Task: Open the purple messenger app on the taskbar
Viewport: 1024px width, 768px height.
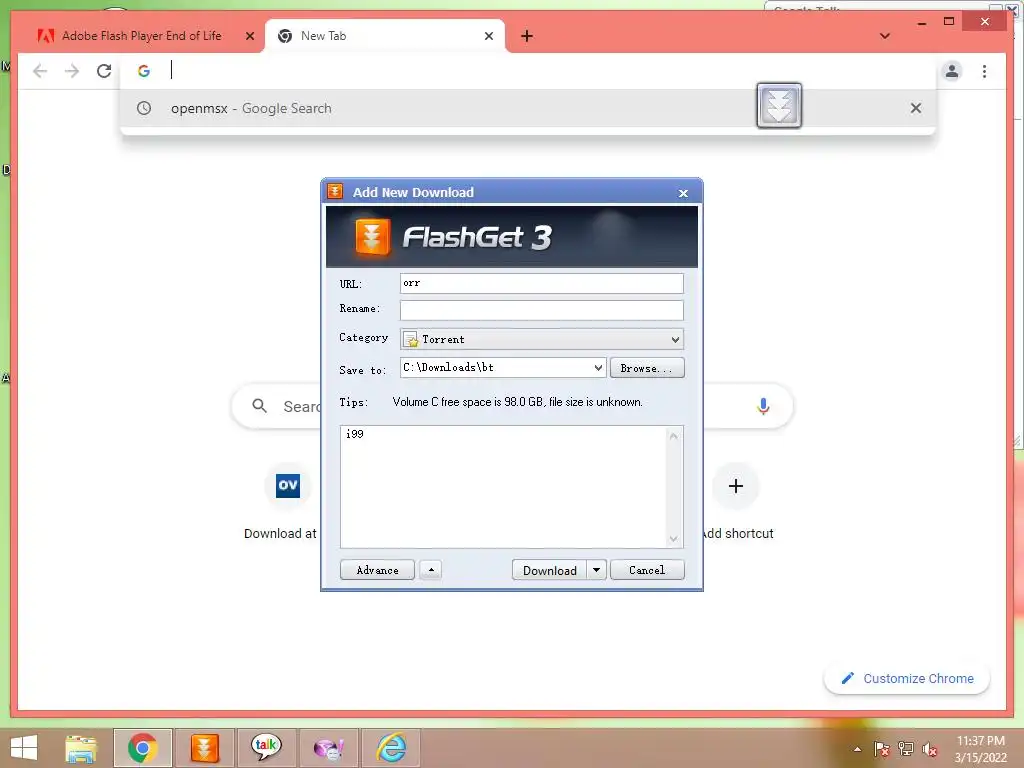Action: pyautogui.click(x=328, y=748)
